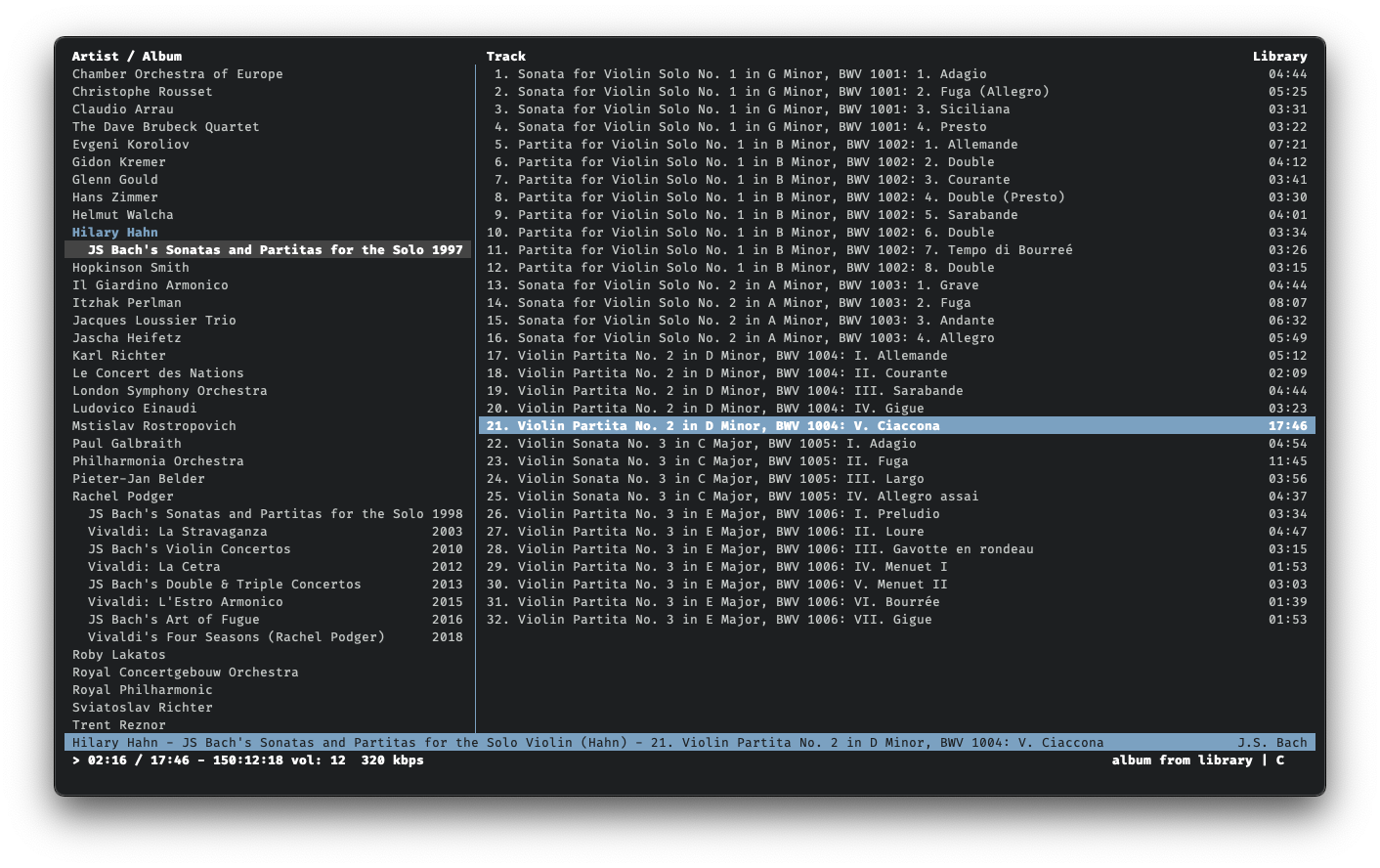The width and height of the screenshot is (1380, 868).
Task: Select Hilary Hahn's 1997 Sonatas and Partitas album
Action: 268,250
